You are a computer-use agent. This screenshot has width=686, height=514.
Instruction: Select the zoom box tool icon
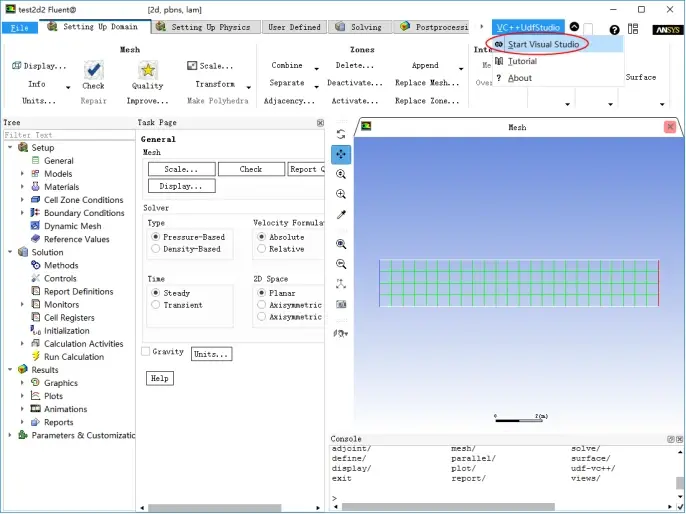341,174
